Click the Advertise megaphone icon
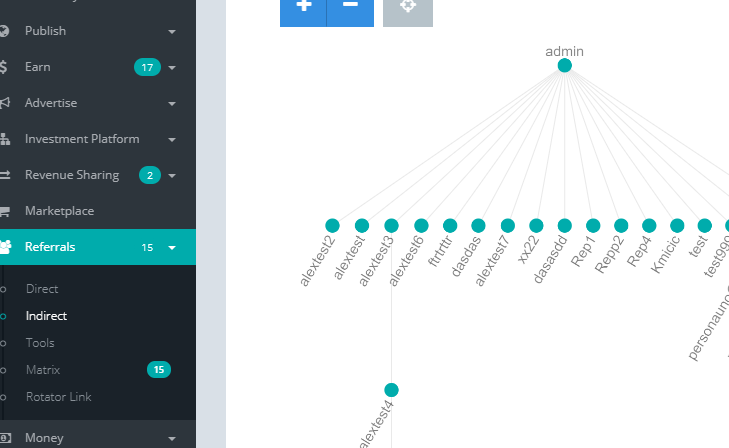729x448 pixels. [5, 103]
